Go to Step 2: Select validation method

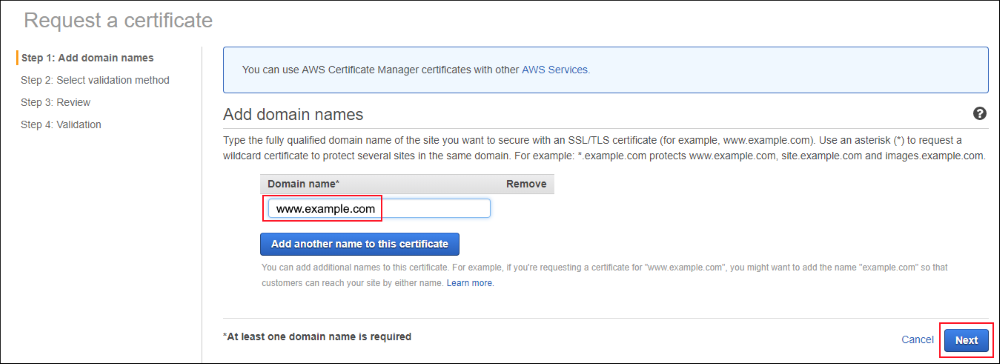95,80
